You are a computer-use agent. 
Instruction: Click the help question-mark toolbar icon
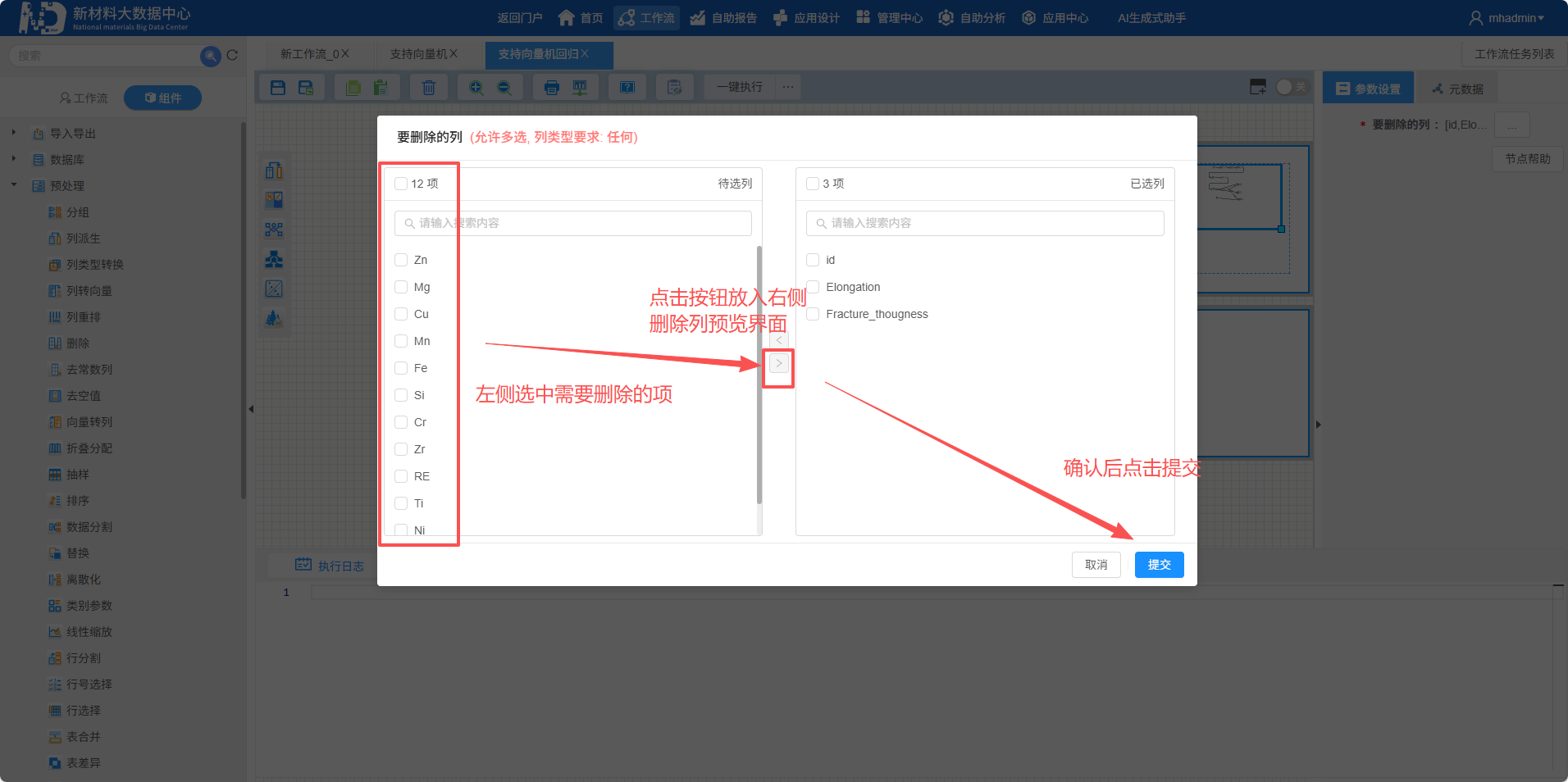(x=627, y=86)
